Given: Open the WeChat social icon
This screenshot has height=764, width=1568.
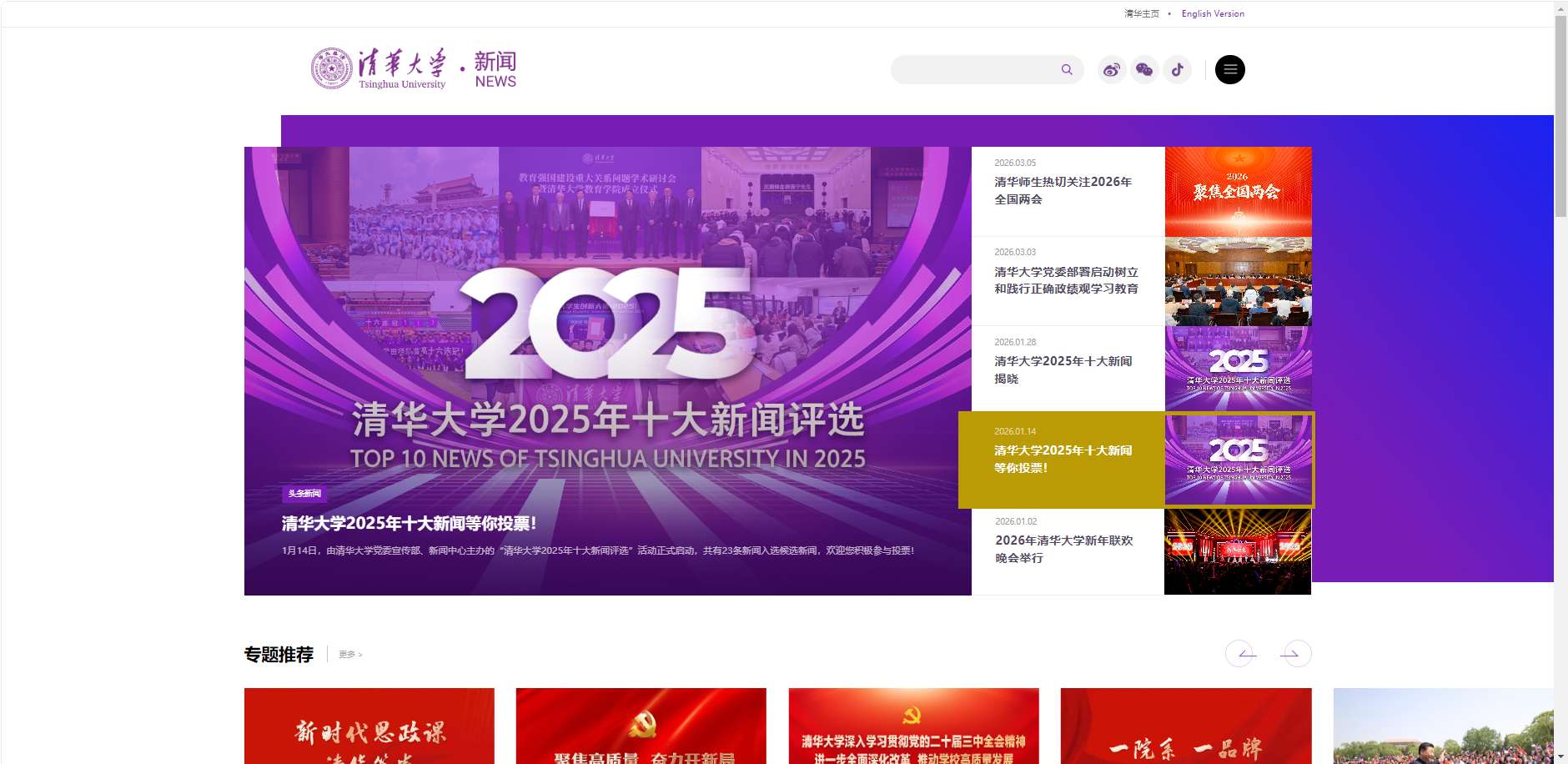Looking at the screenshot, I should (x=1144, y=70).
